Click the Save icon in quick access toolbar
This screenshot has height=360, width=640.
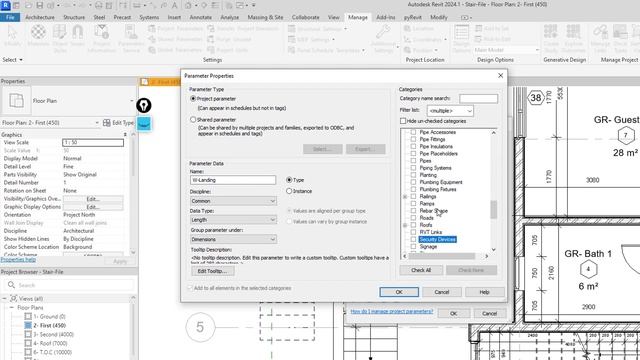click(40, 5)
